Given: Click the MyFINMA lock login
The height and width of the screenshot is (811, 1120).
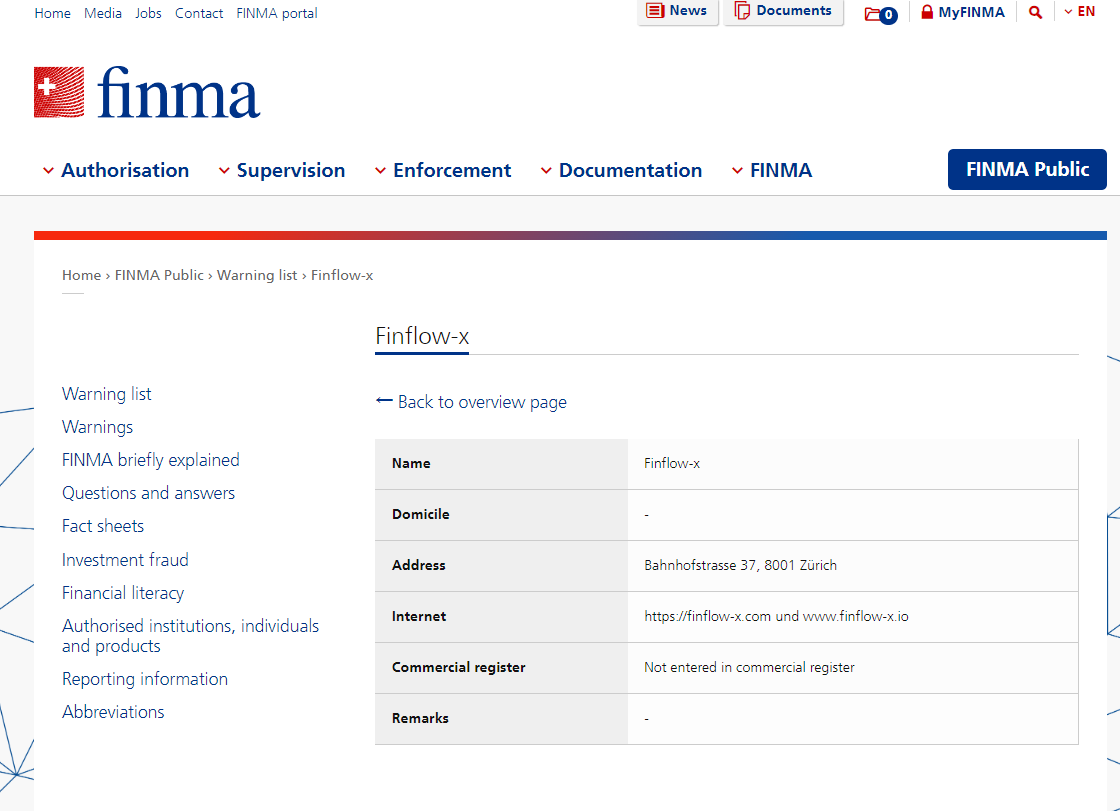Looking at the screenshot, I should [x=962, y=12].
